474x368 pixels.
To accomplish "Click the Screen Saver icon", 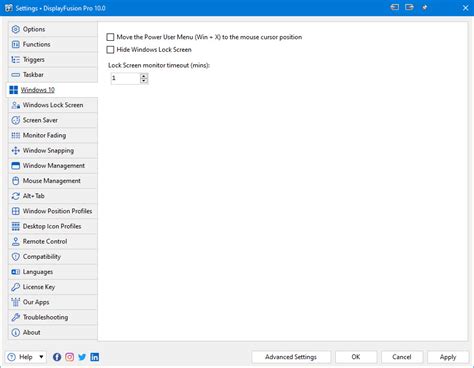I will pos(15,120).
